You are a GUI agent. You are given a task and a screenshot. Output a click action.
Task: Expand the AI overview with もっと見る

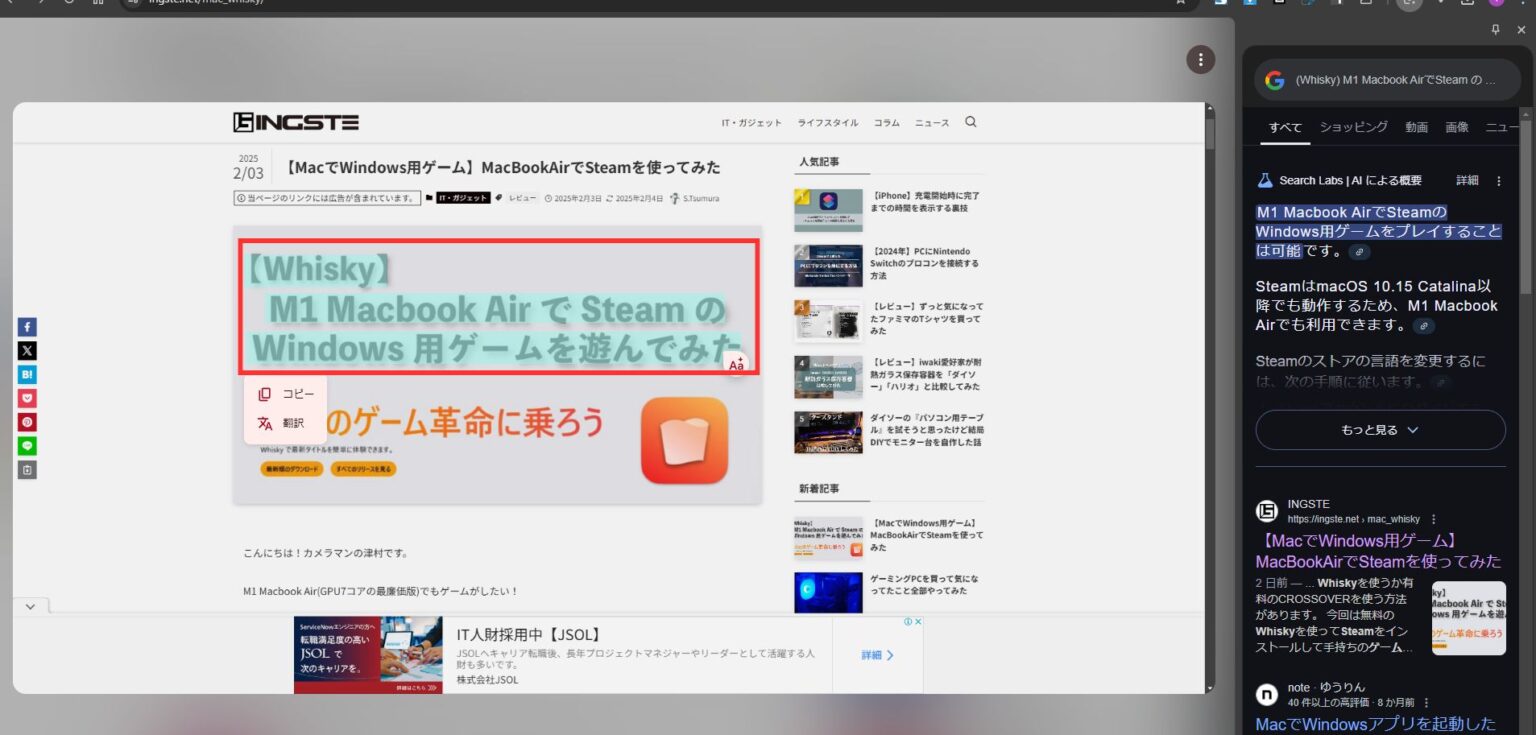pyautogui.click(x=1380, y=429)
